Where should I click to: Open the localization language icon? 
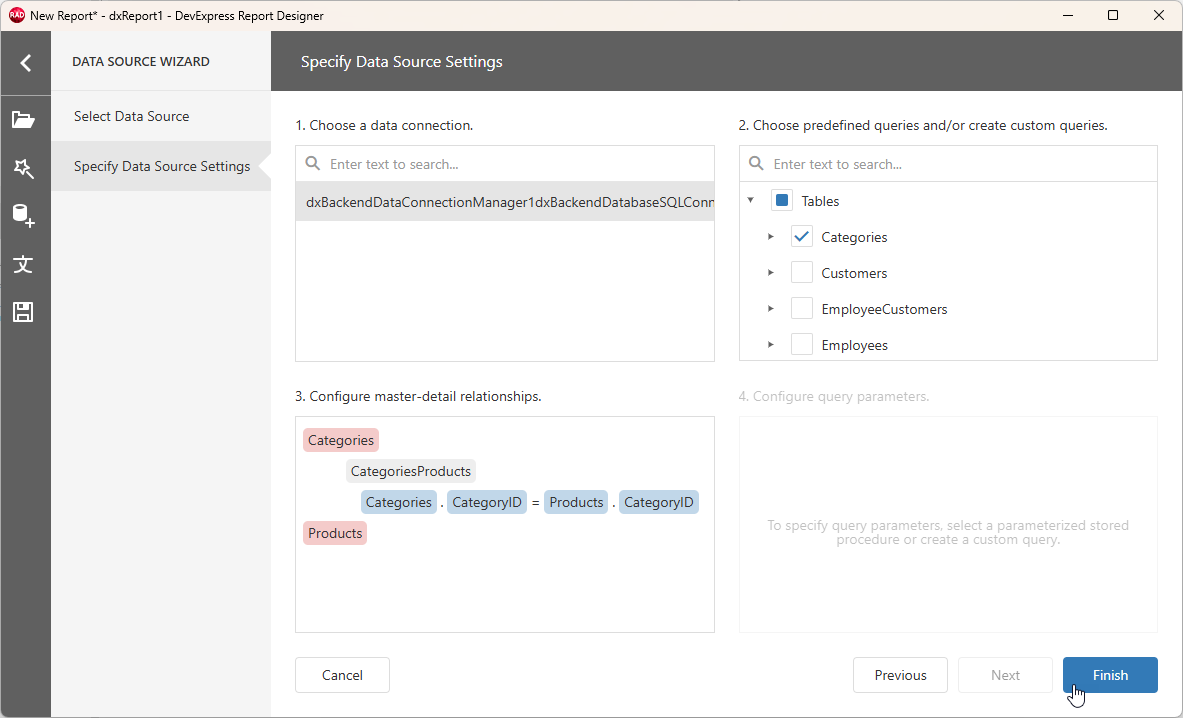[23, 264]
